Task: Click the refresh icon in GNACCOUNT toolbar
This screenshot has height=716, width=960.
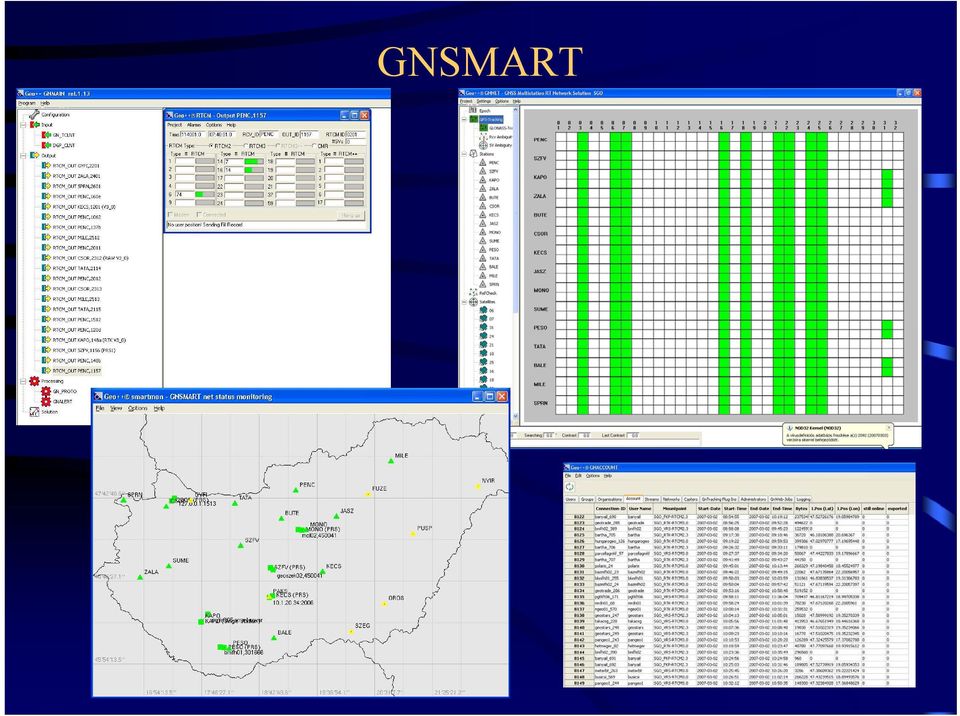Action: (570, 487)
